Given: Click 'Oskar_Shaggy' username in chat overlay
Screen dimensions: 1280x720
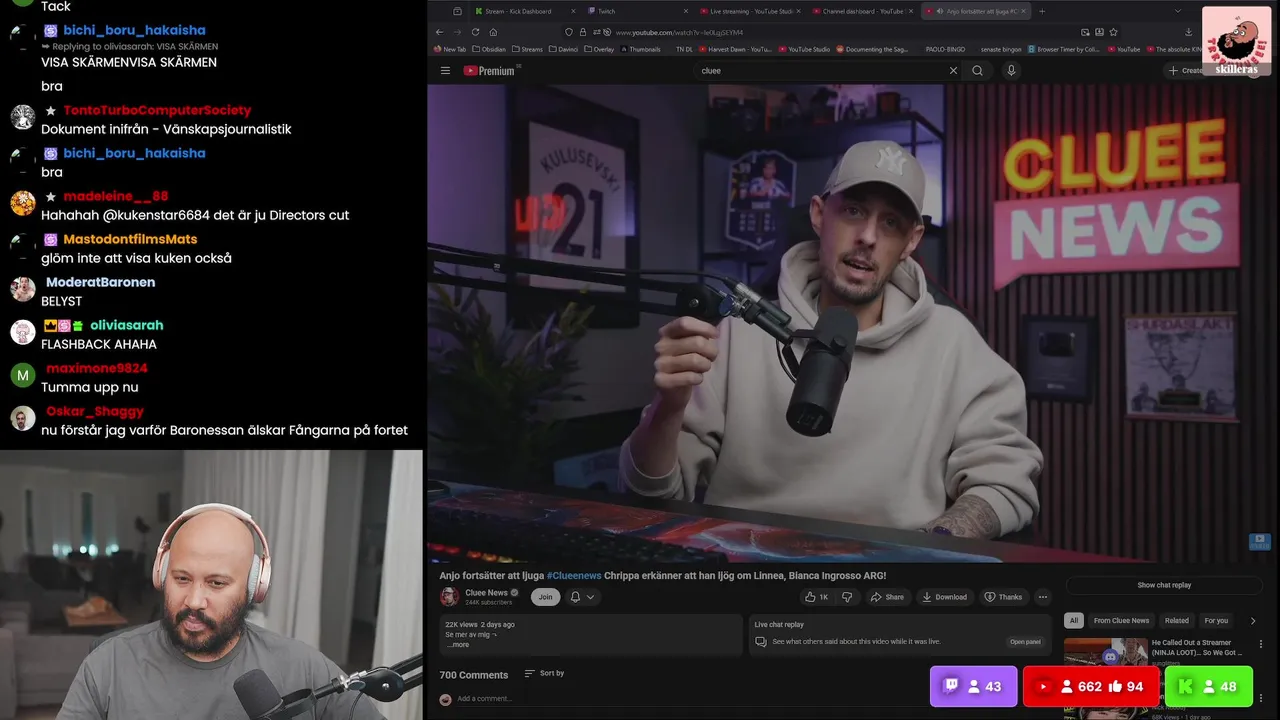Looking at the screenshot, I should click(95, 411).
